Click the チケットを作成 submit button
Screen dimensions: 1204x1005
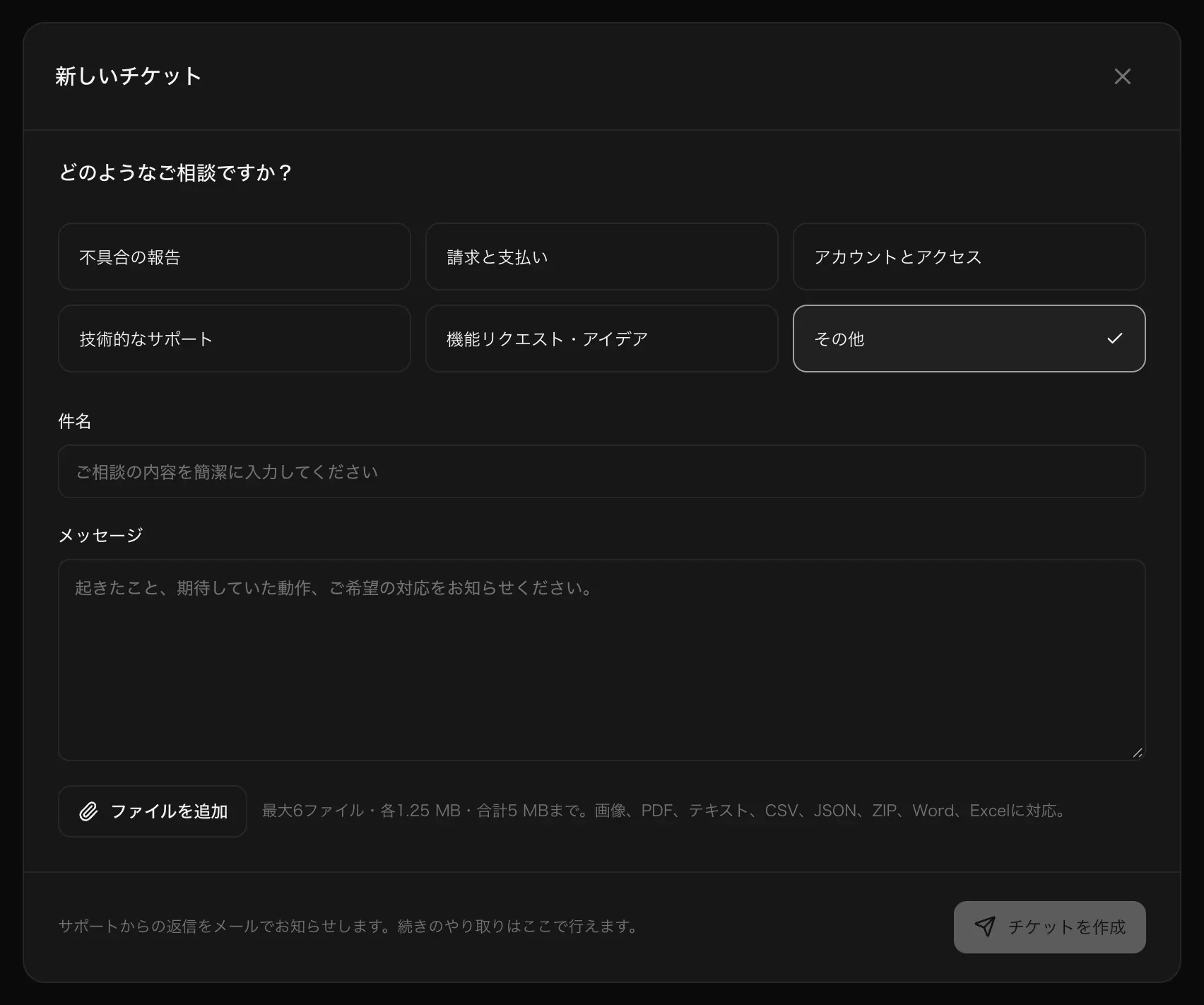point(1050,927)
